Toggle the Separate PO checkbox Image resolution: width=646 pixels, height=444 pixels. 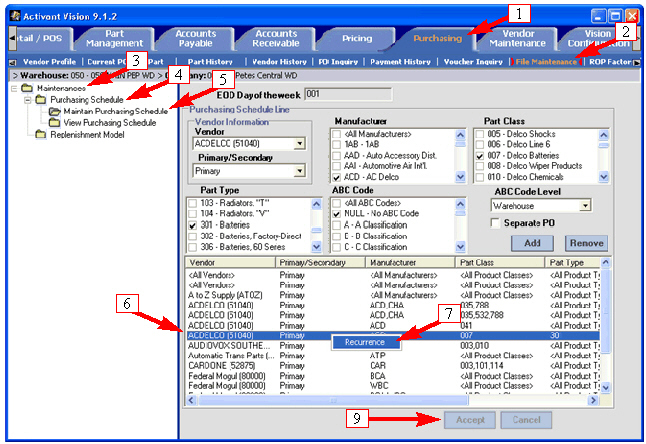[495, 223]
